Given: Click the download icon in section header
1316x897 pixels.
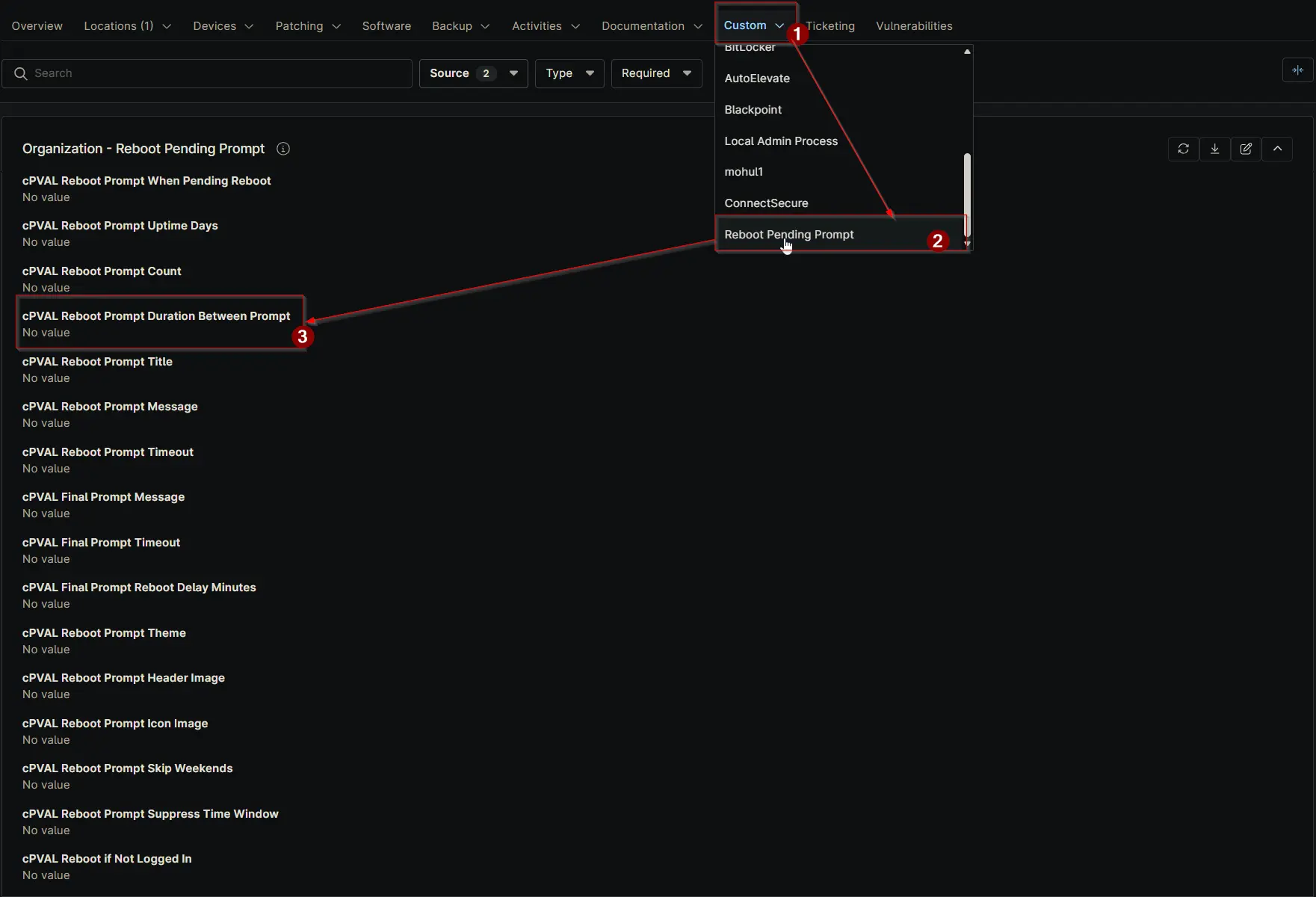Looking at the screenshot, I should click(1214, 149).
